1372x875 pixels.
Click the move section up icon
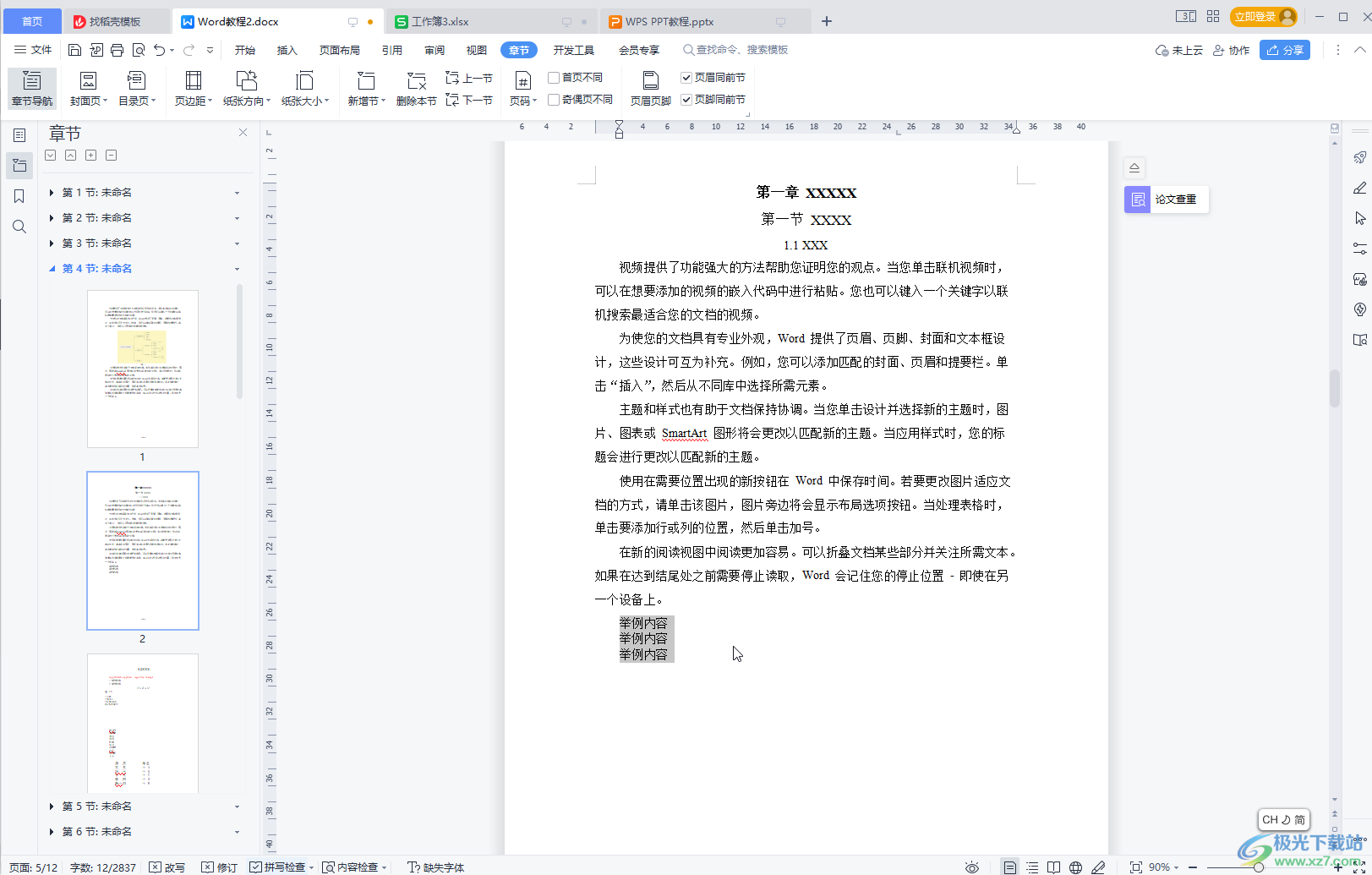click(x=71, y=156)
